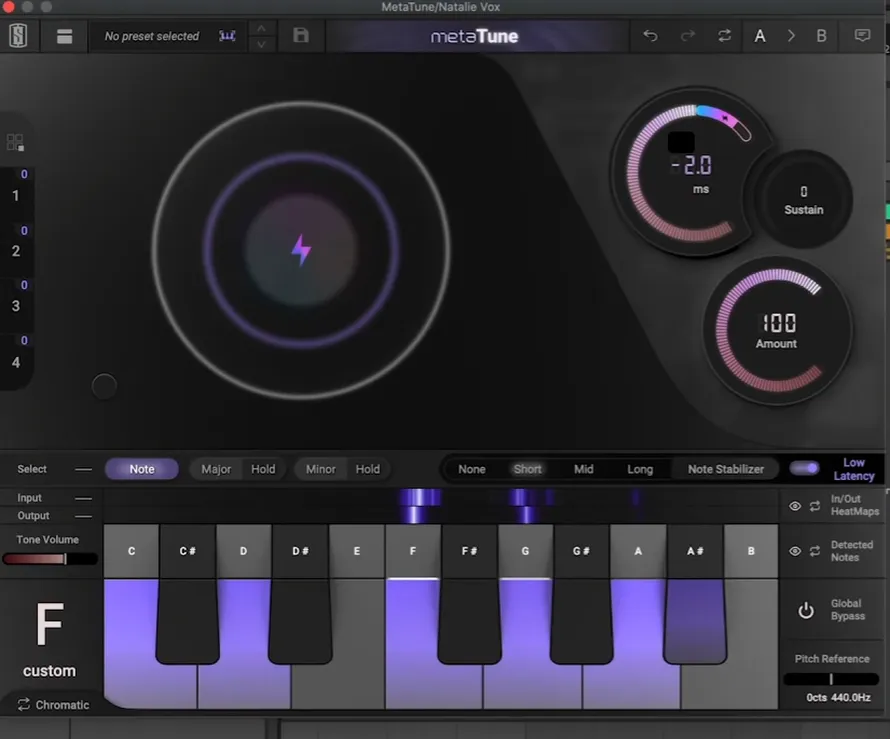Copy A to B with arrow

791,36
